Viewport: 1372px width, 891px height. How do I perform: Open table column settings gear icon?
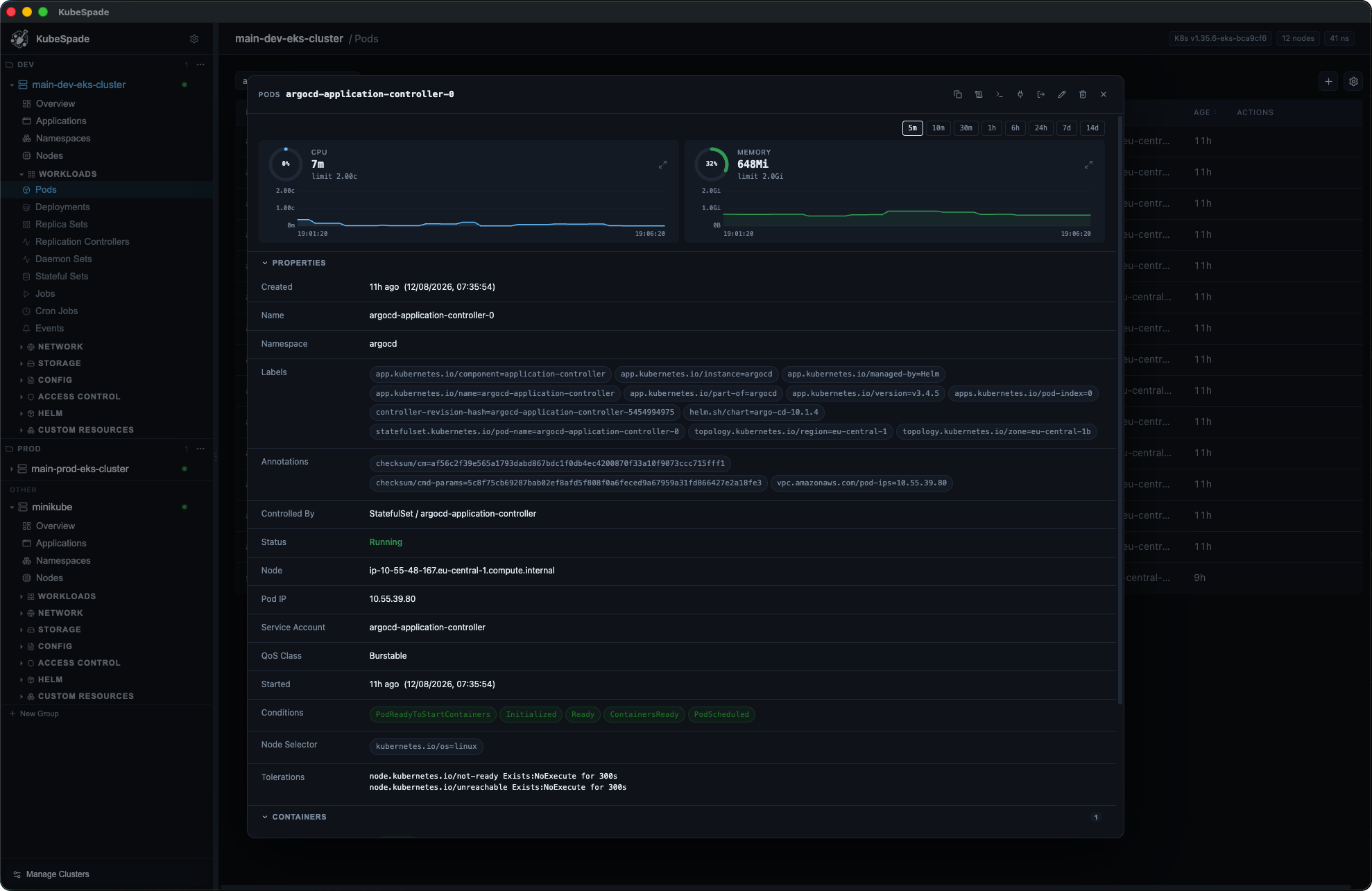(1353, 82)
